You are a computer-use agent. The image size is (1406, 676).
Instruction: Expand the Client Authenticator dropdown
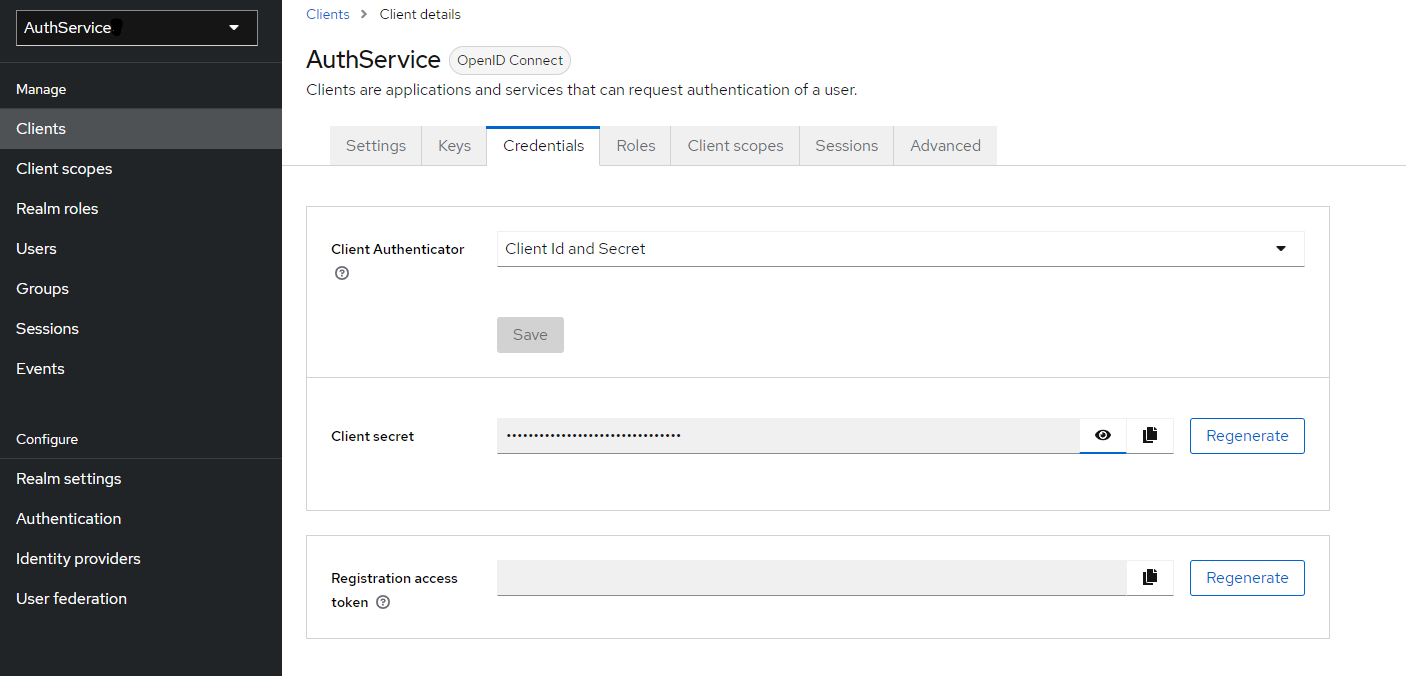900,249
